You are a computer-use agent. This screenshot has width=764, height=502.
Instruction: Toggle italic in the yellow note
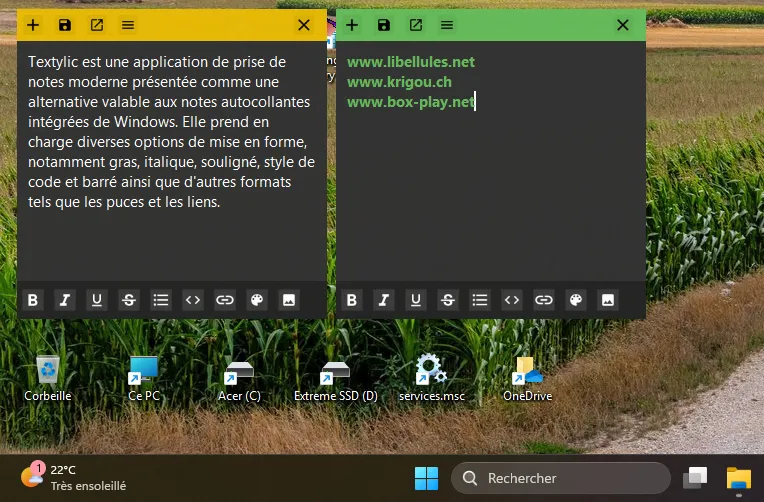pos(65,300)
